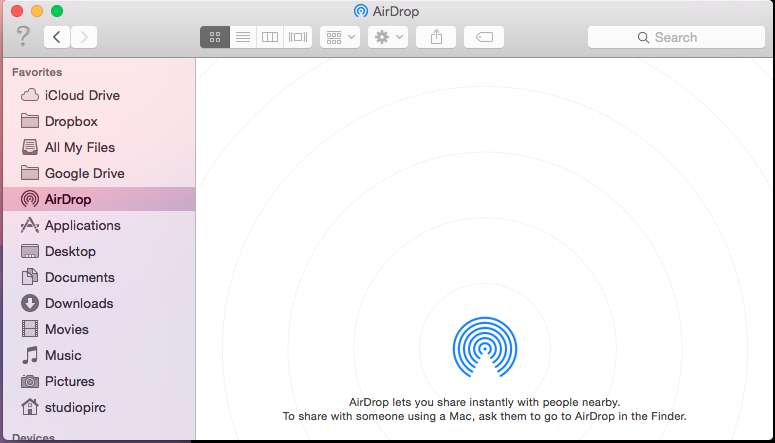This screenshot has width=775, height=443.
Task: Click the Desktop sidebar icon
Action: [30, 251]
